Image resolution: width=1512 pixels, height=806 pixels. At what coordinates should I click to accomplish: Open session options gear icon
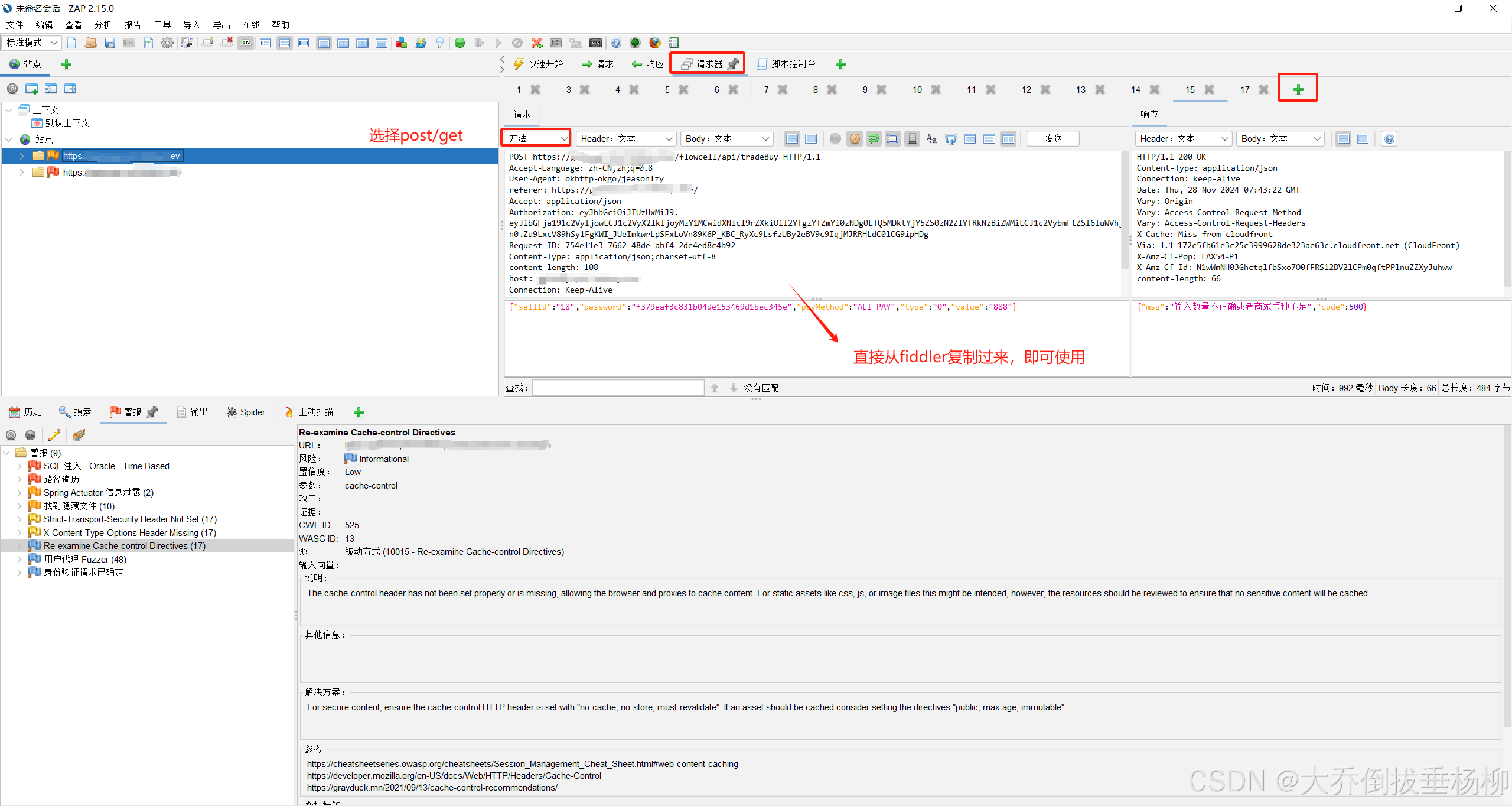[x=168, y=43]
